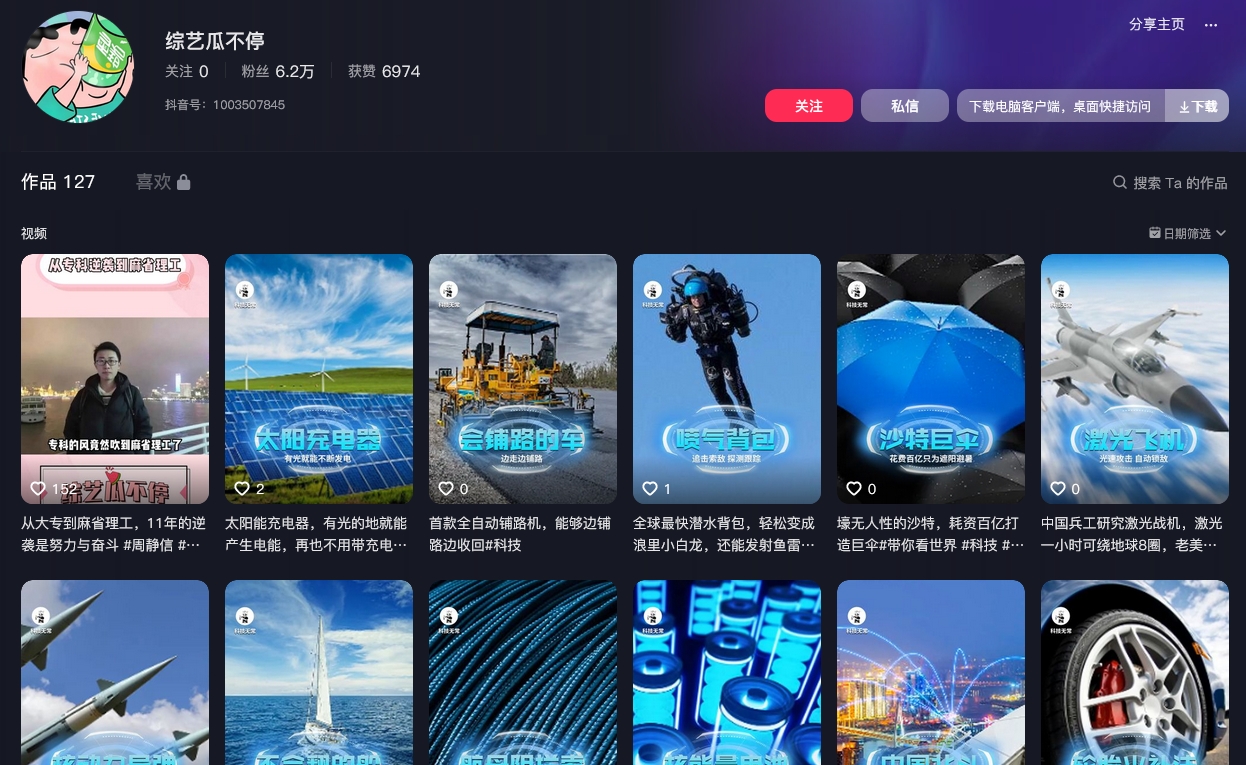Image resolution: width=1246 pixels, height=765 pixels.
Task: Expand the 日期筛选 date filter dropdown
Action: coord(1187,233)
